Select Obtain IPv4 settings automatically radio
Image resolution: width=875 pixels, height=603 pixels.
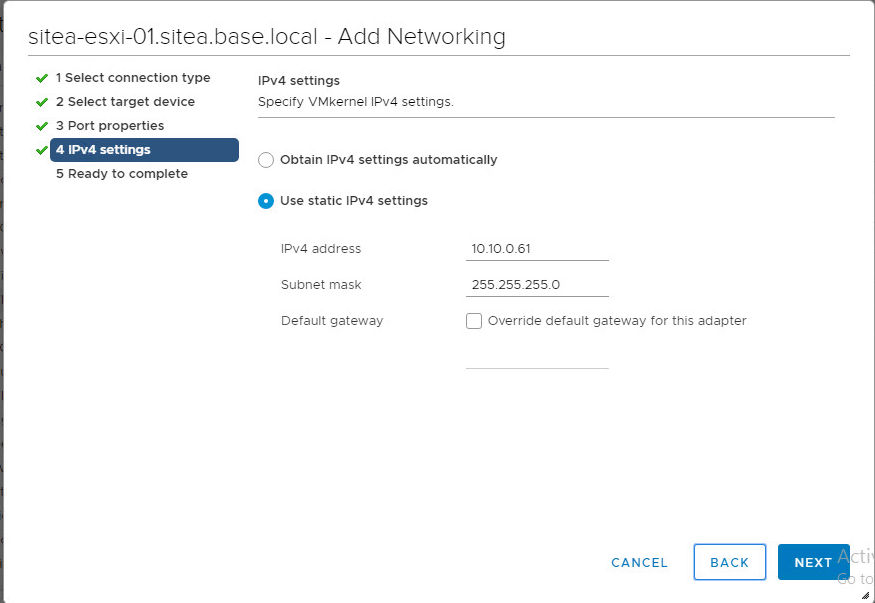click(266, 160)
